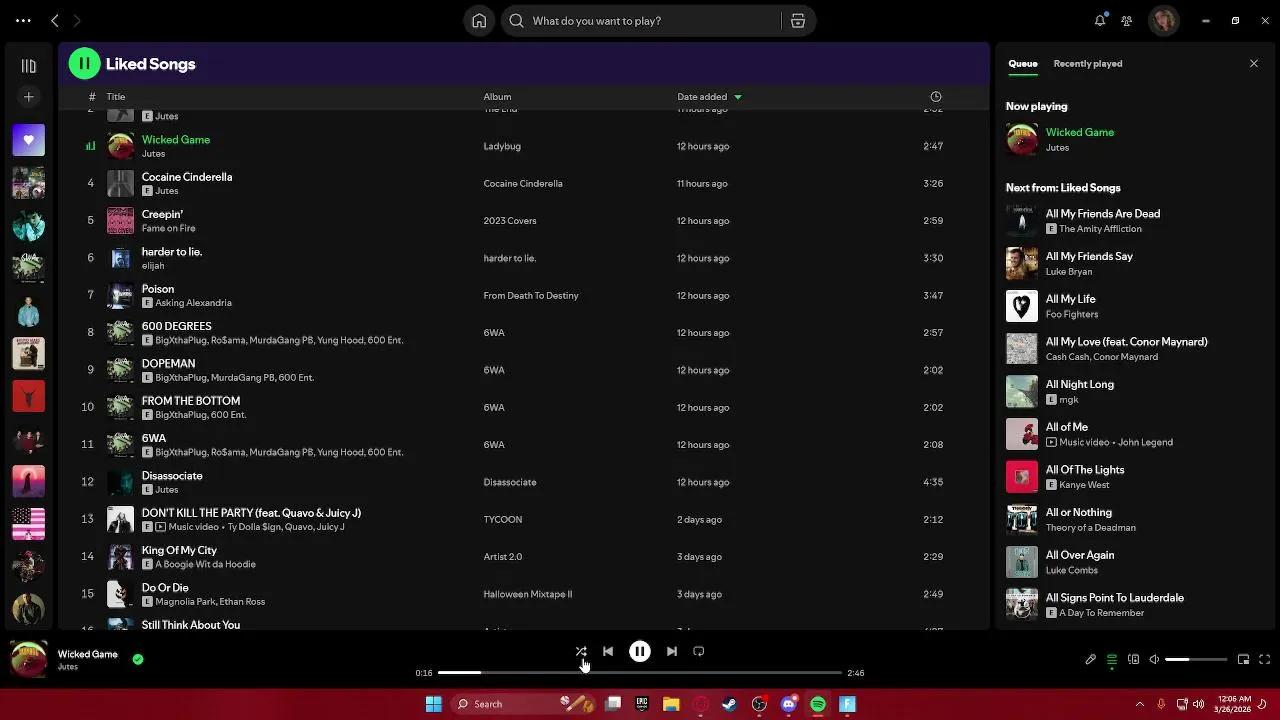Open the fullscreen view icon
Screen dimensions: 1280x720
click(x=1265, y=659)
